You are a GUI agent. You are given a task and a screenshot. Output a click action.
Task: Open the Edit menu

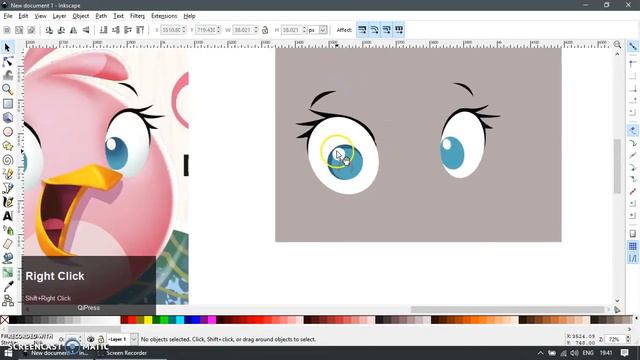click(23, 16)
